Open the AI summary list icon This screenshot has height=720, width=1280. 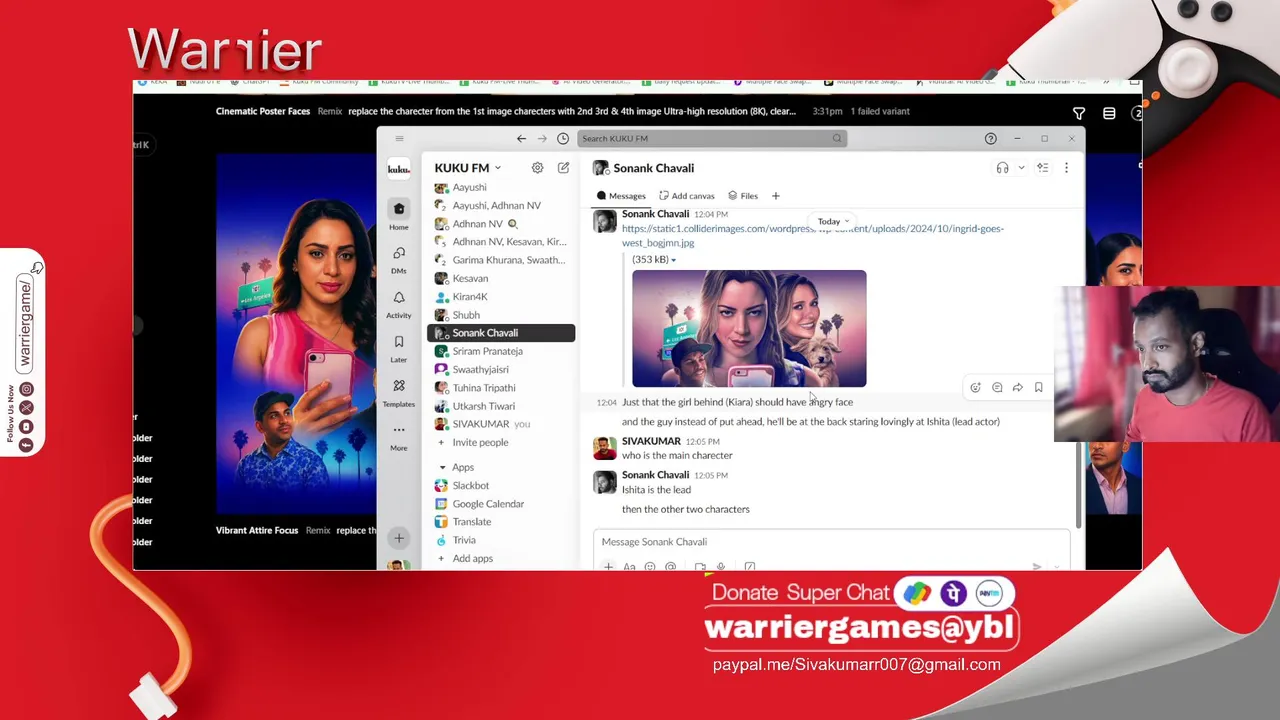point(1042,168)
